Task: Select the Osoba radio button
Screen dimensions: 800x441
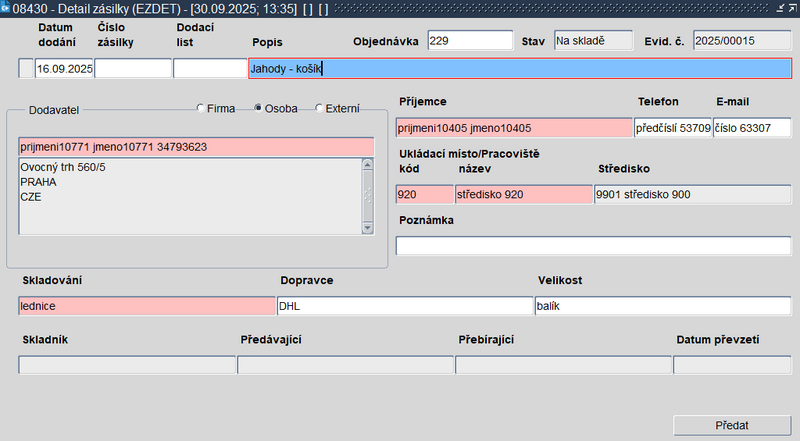Action: point(258,108)
